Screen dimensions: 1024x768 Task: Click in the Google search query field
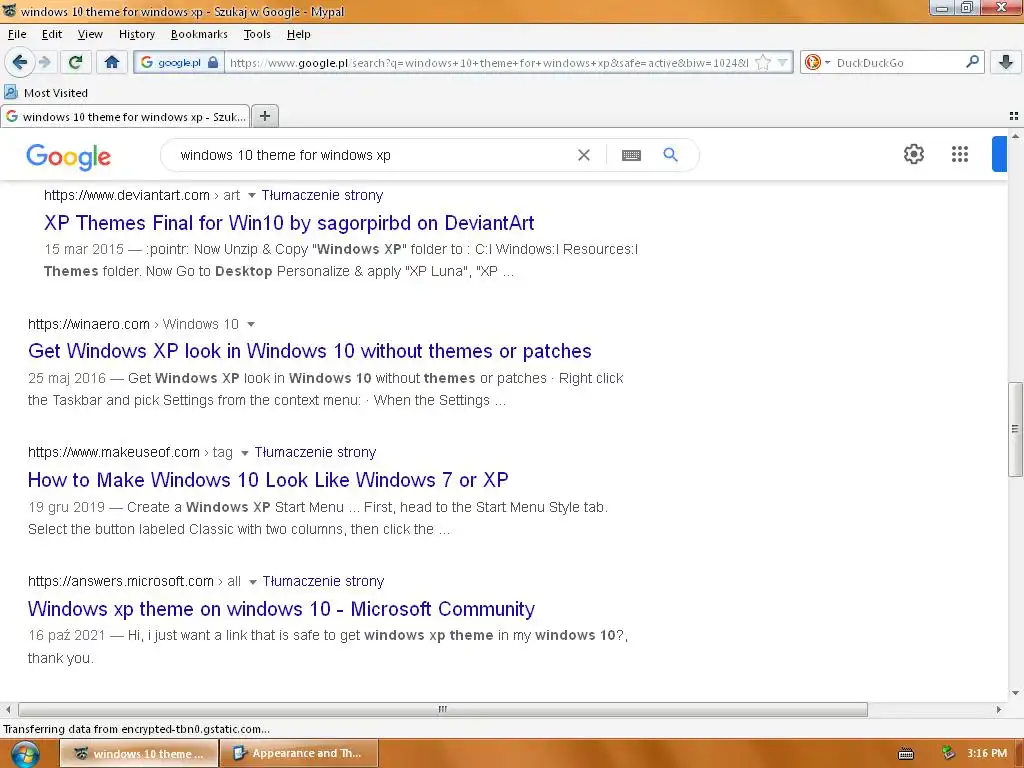[372, 155]
